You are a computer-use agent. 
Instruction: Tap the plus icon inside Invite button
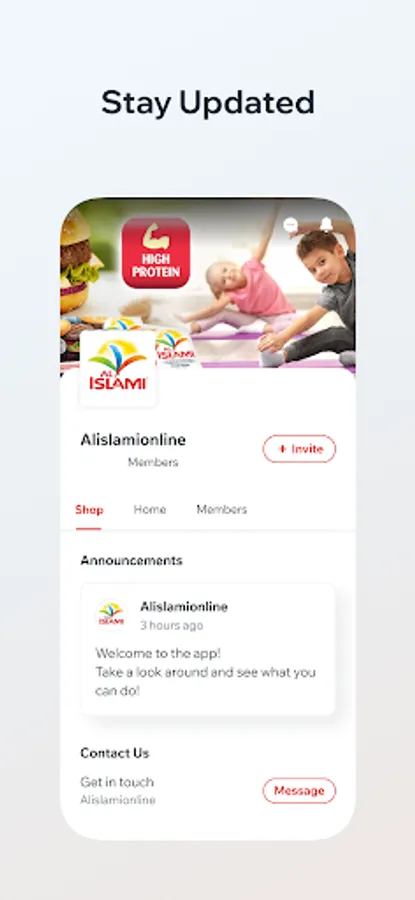[x=282, y=449]
